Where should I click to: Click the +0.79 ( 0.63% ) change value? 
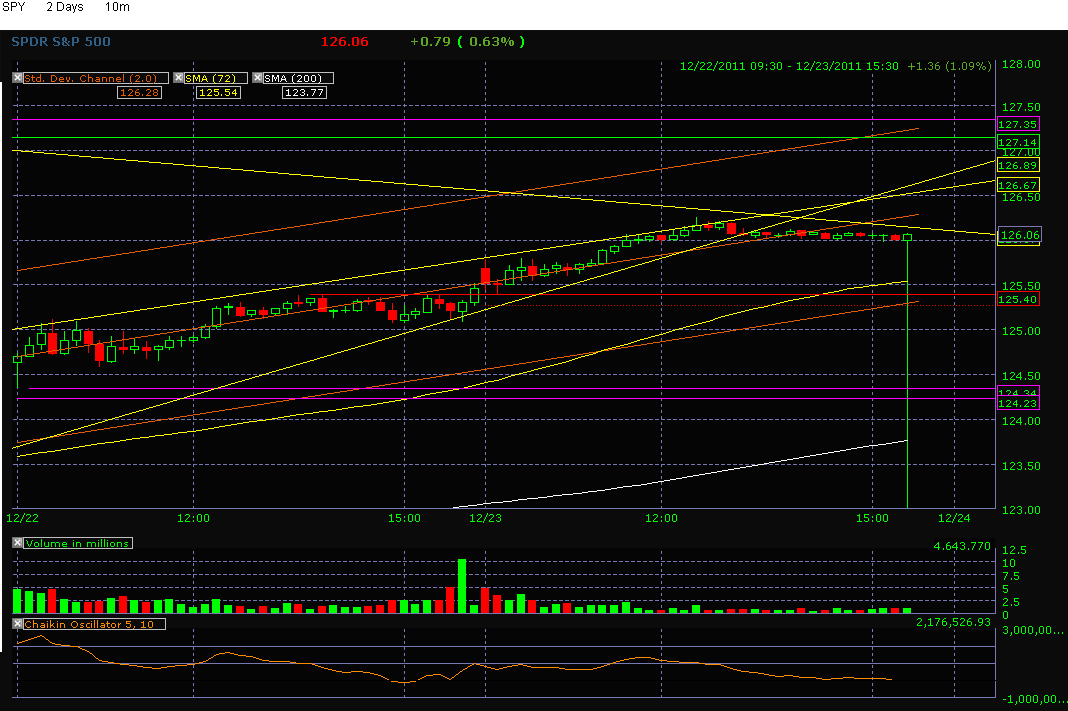click(467, 42)
